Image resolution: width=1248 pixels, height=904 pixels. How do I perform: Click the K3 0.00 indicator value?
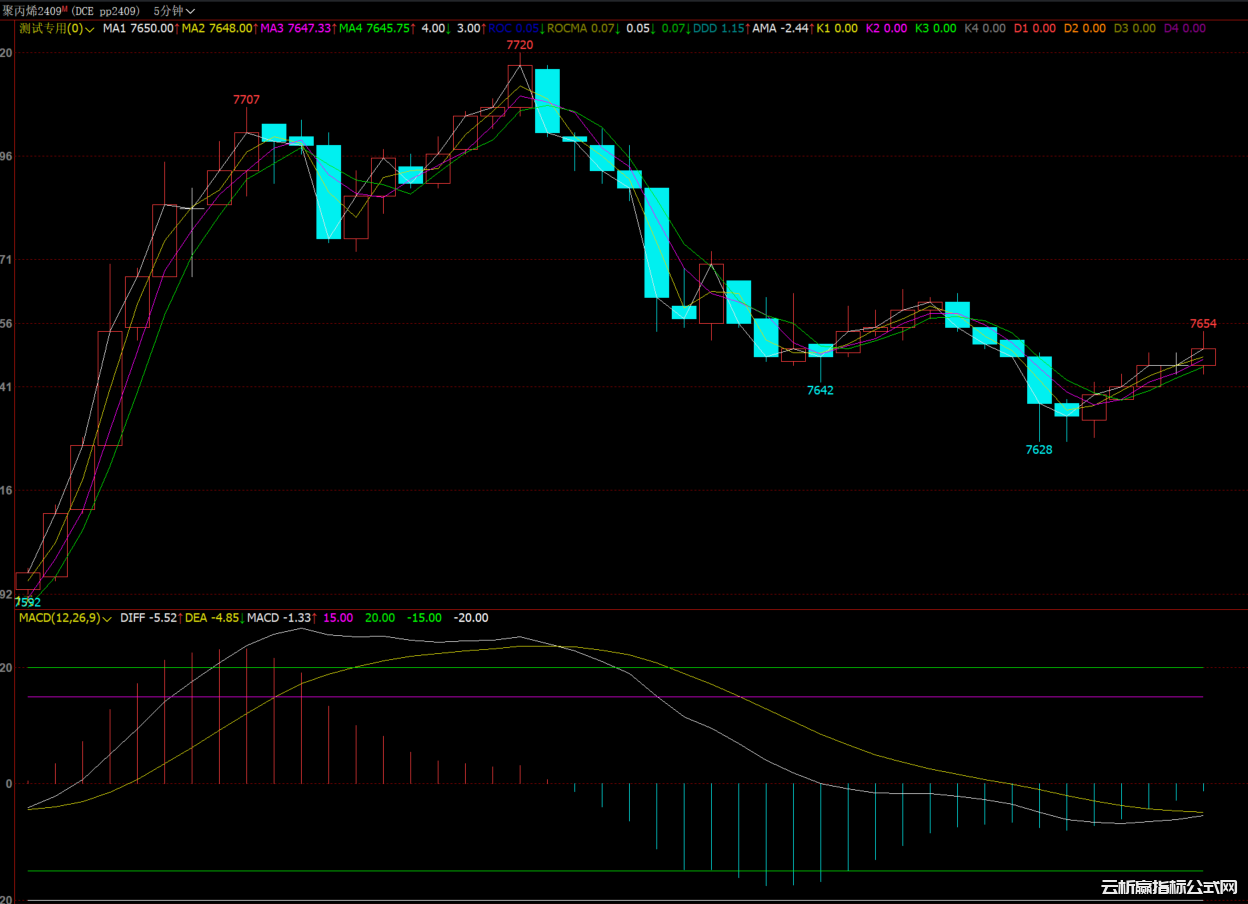(936, 28)
